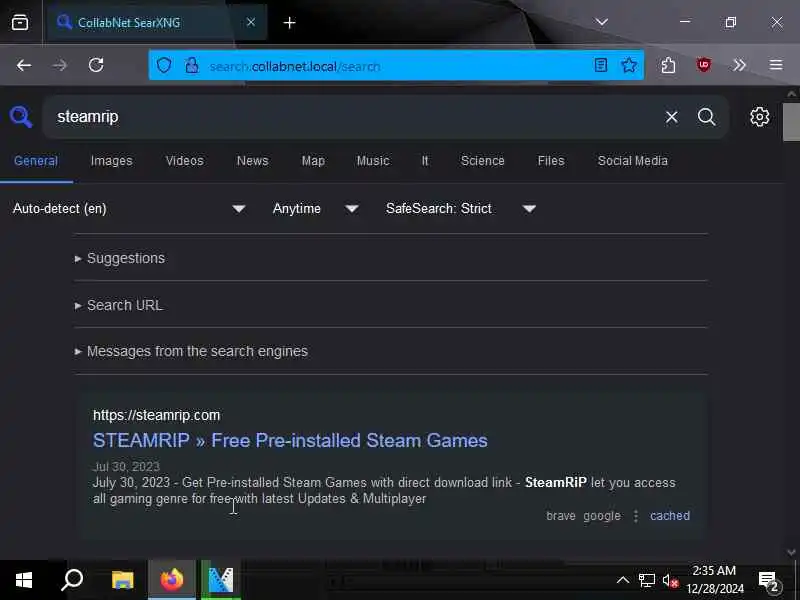Image resolution: width=800 pixels, height=600 pixels.
Task: Switch to the News category
Action: coord(252,161)
